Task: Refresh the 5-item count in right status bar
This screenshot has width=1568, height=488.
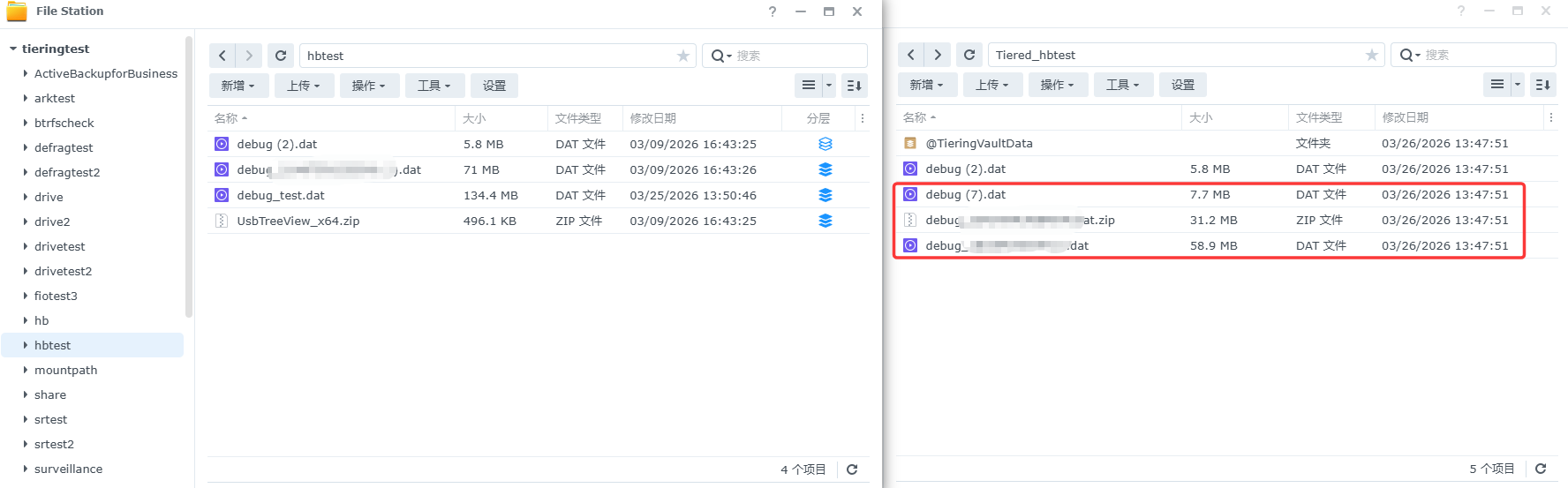Action: pyautogui.click(x=1541, y=469)
